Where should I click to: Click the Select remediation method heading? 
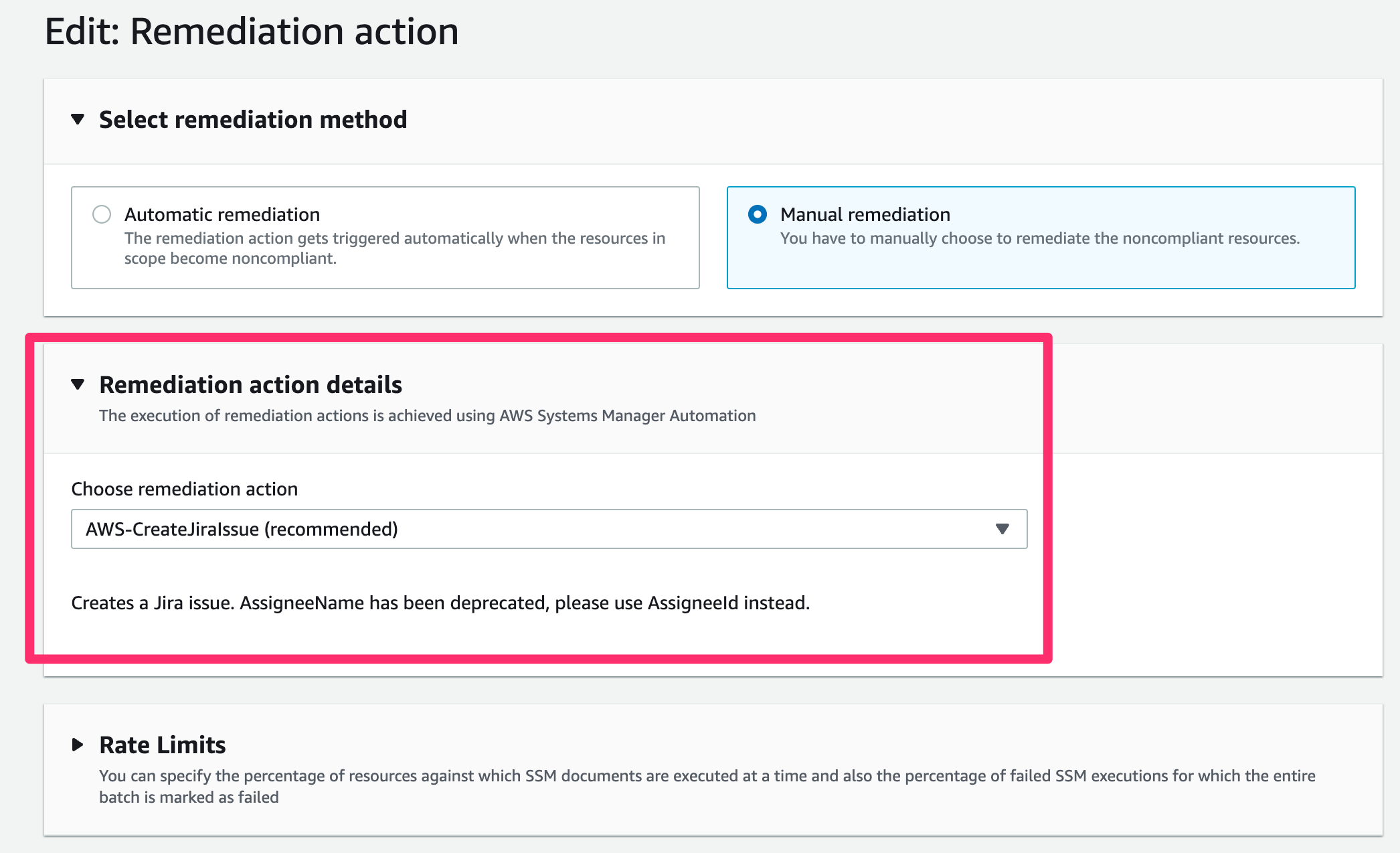[x=253, y=119]
